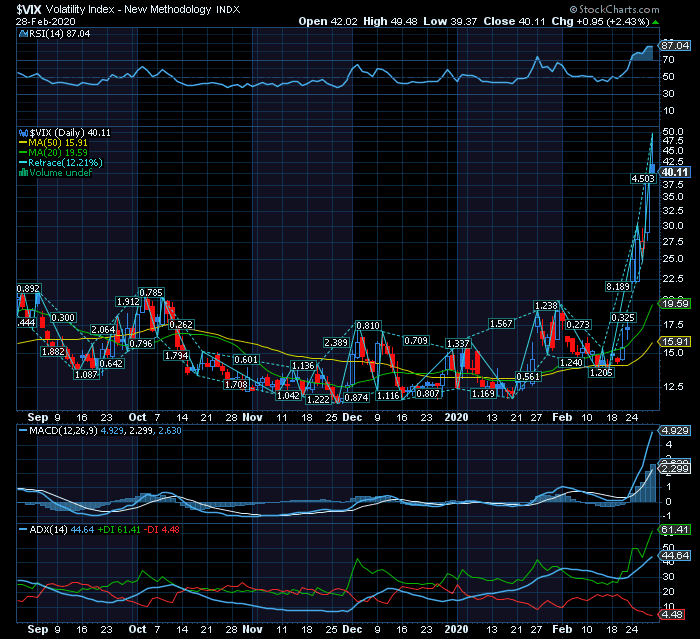
Task: Click the 0.601 retrace label
Action: click(x=246, y=359)
